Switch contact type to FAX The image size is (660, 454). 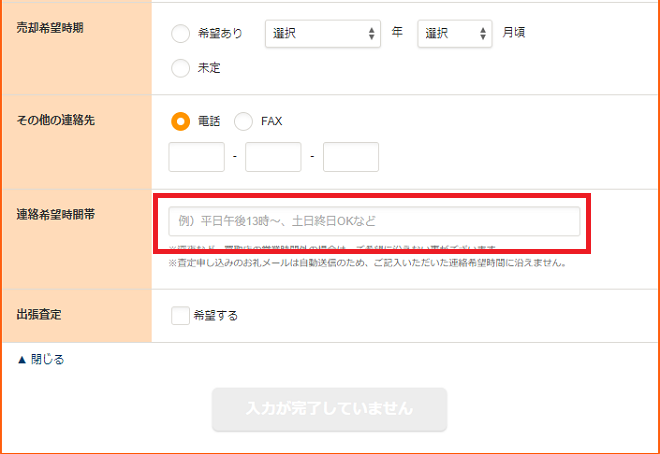243,121
